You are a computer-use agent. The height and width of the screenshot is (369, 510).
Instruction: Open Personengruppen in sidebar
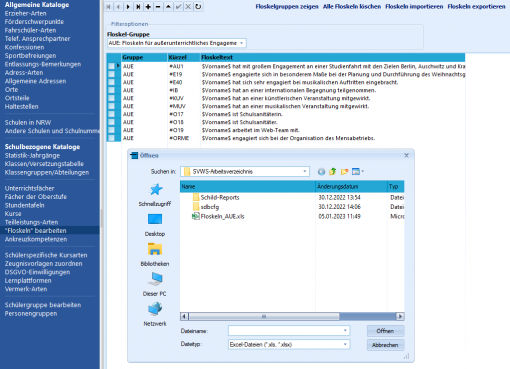[x=31, y=314]
